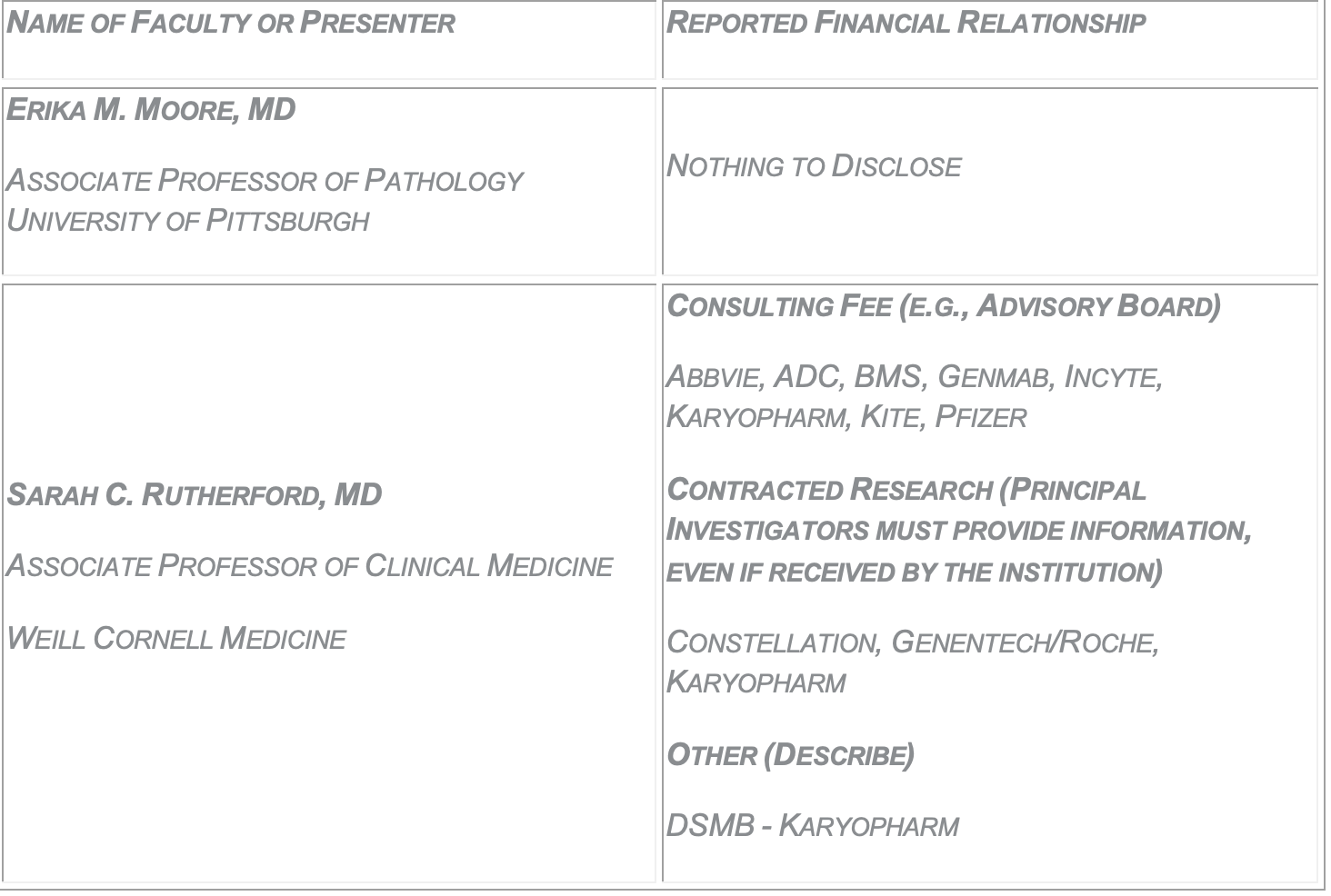
Task: Click "Genentech/Roche" in contracted research list
Action: (x=1024, y=642)
